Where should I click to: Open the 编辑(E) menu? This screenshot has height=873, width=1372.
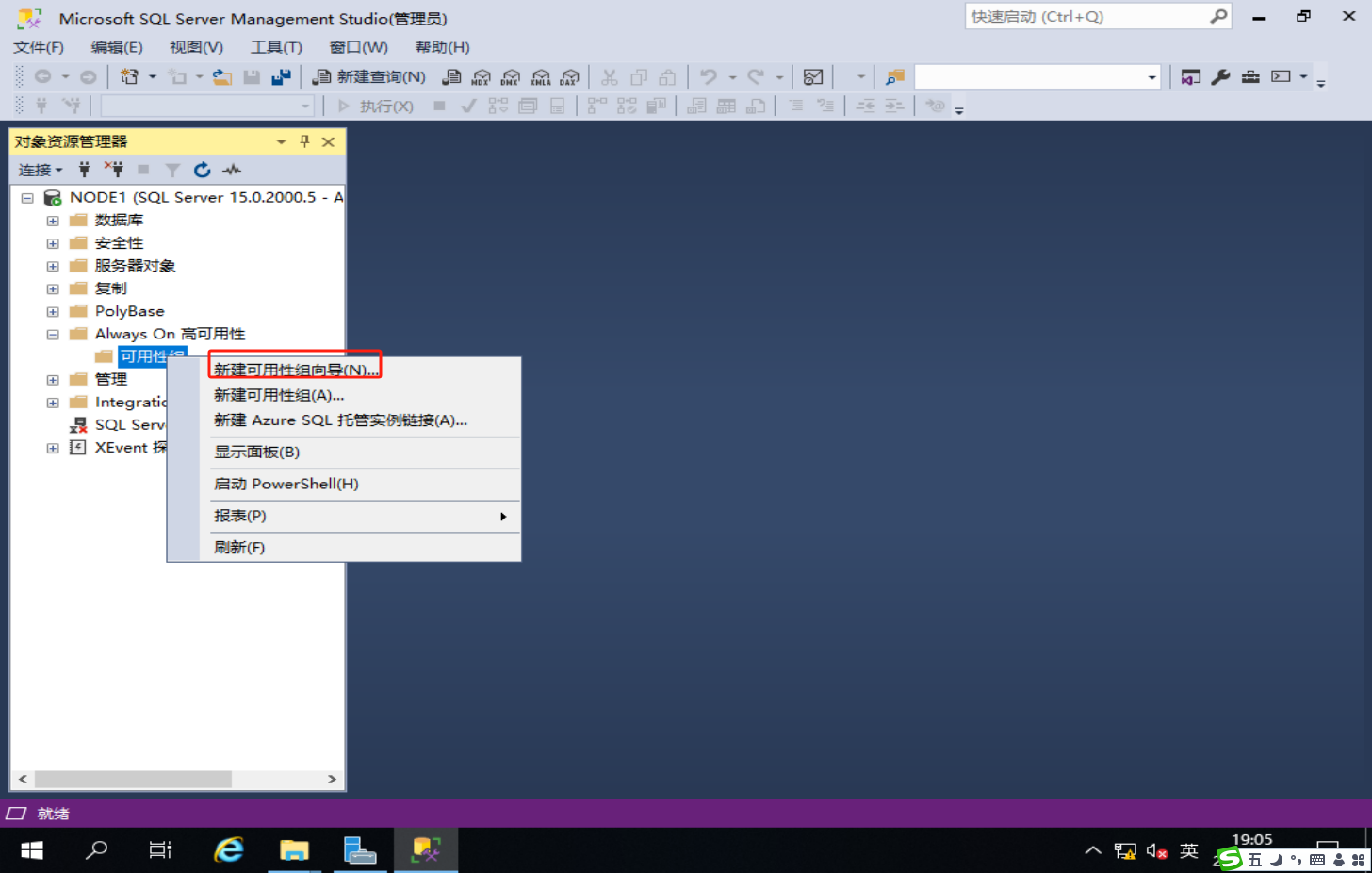117,47
